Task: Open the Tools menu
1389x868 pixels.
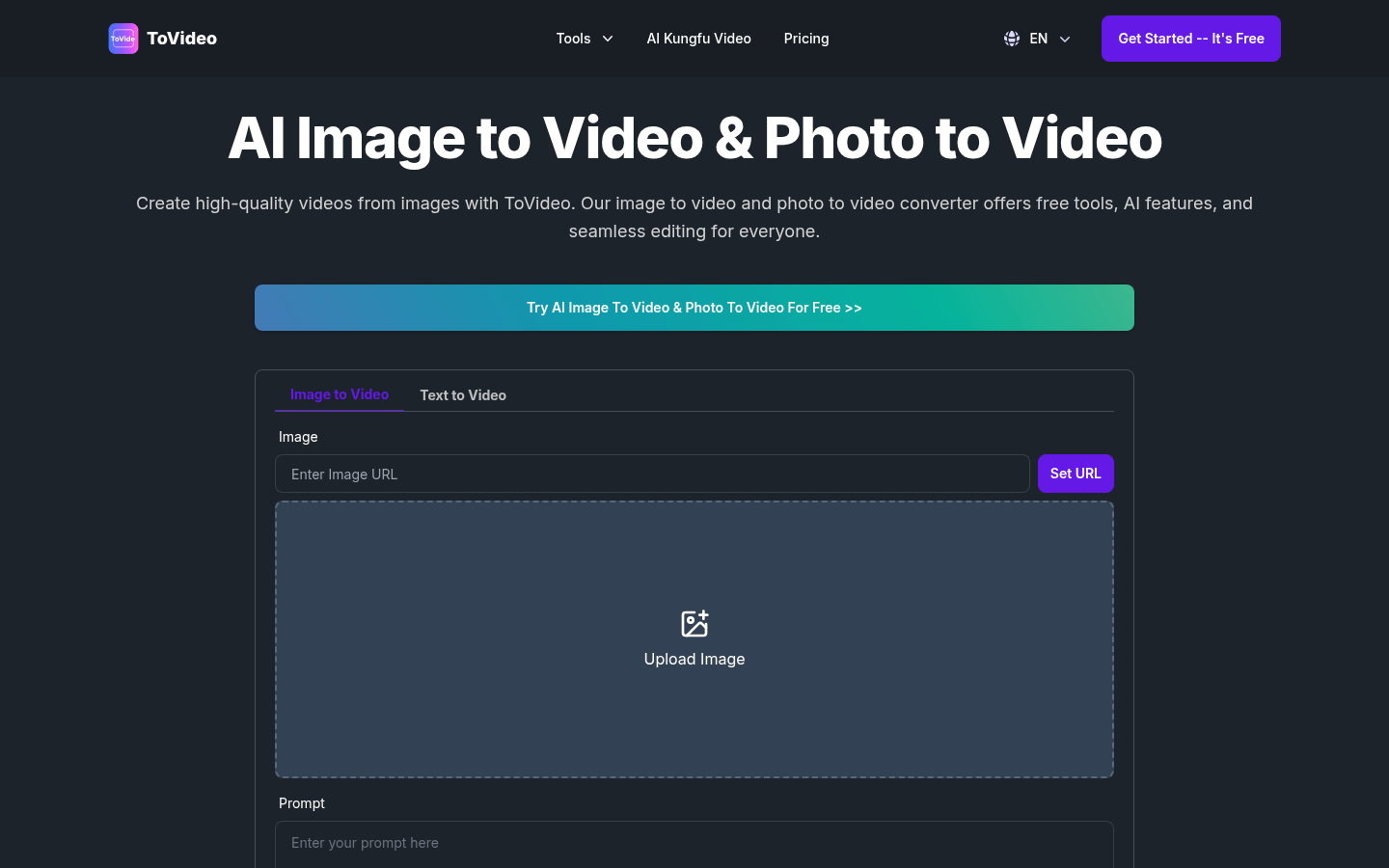Action: point(585,39)
